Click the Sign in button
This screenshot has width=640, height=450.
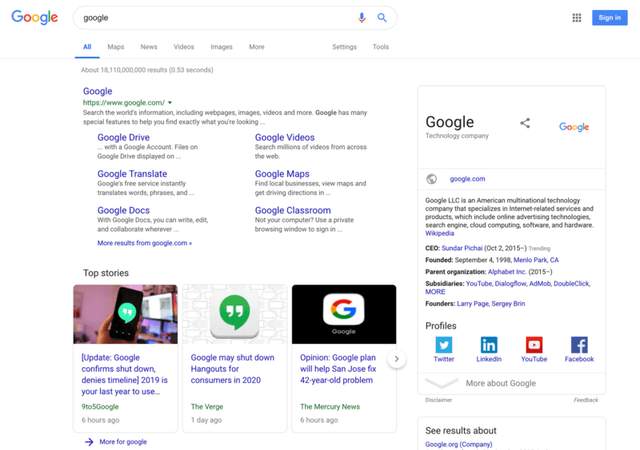pyautogui.click(x=608, y=18)
